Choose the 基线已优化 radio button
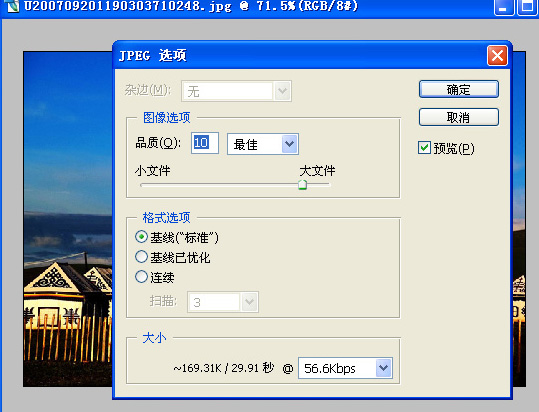This screenshot has height=412, width=539. (141, 257)
